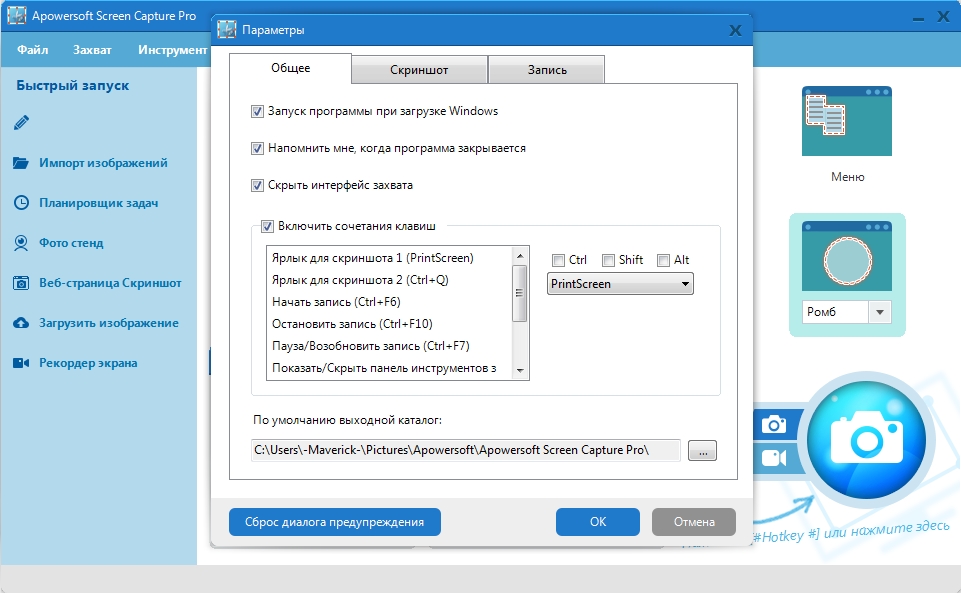Click the hotkey list scroll-down arrow
Image resolution: width=961 pixels, height=593 pixels.
pyautogui.click(x=520, y=370)
